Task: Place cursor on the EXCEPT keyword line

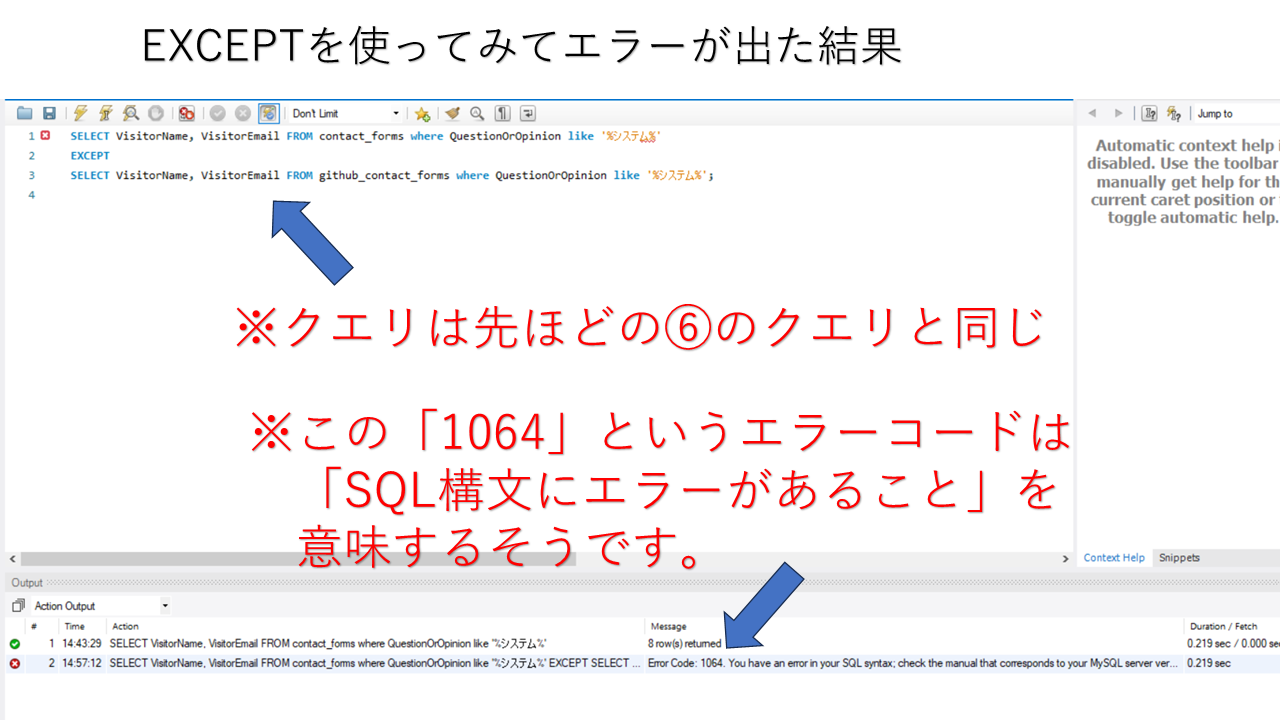Action: pos(90,156)
